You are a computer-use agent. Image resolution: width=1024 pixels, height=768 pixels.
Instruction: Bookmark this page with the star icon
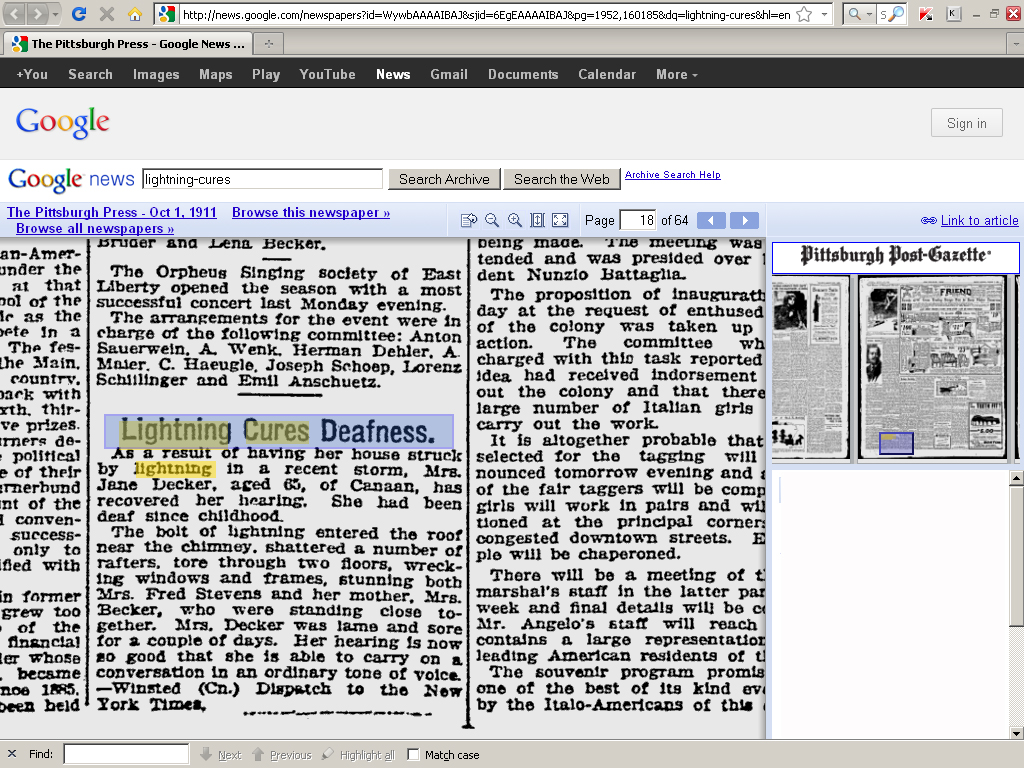(805, 14)
